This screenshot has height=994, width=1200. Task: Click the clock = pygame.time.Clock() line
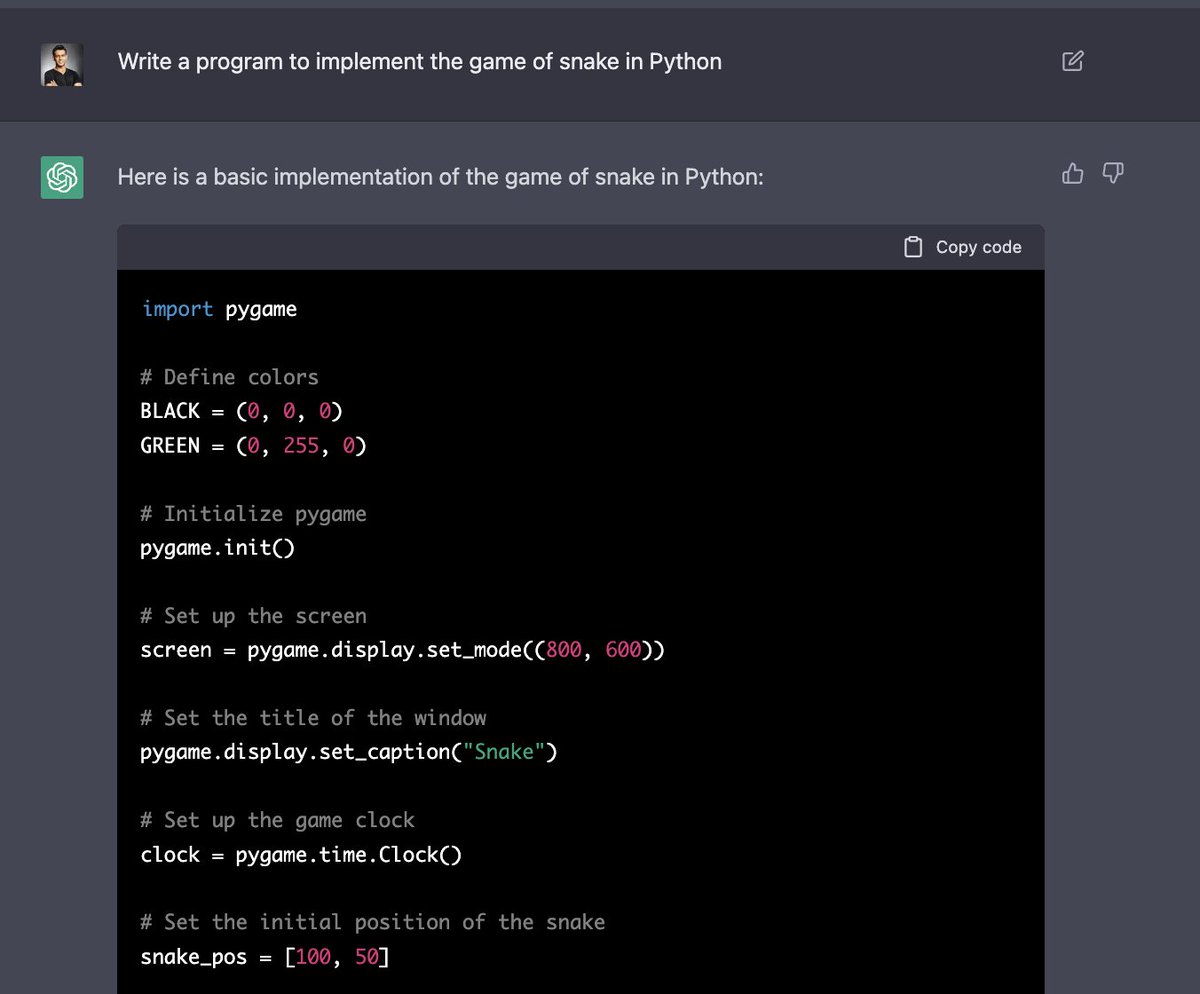click(x=299, y=854)
